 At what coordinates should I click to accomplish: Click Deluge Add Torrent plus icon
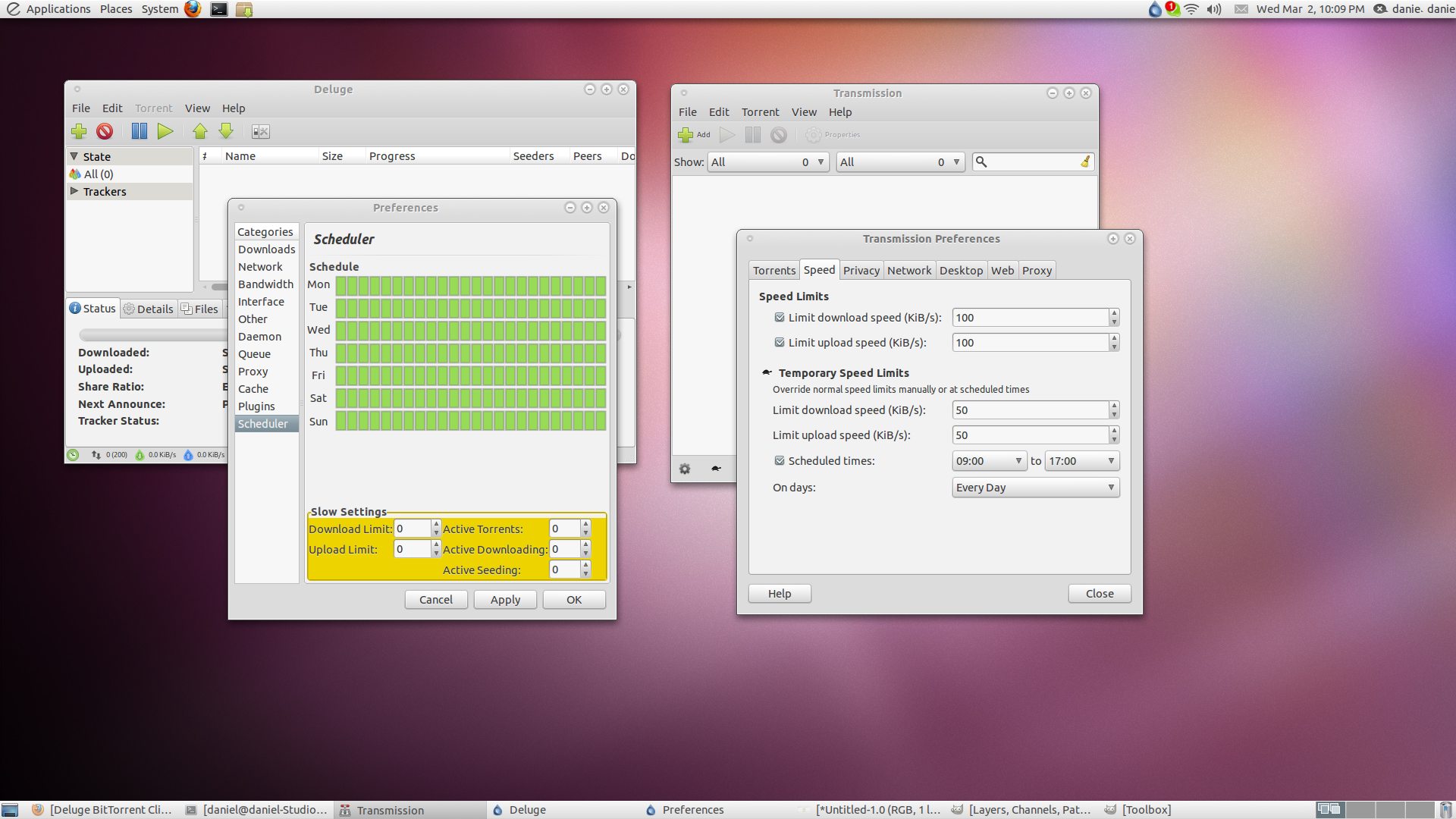click(79, 131)
